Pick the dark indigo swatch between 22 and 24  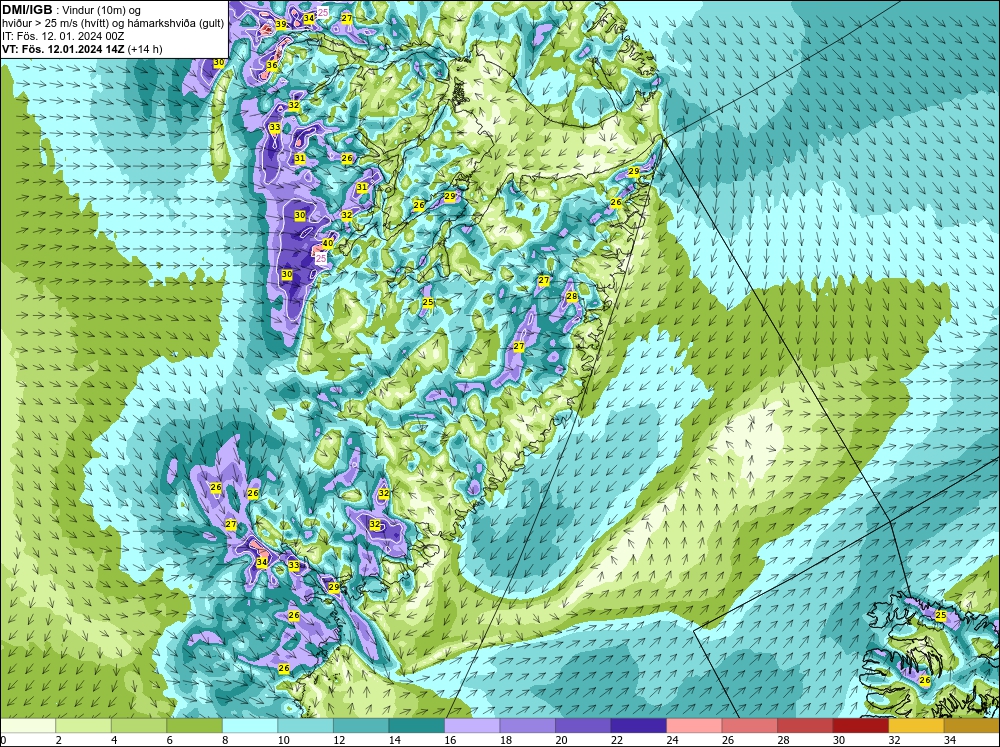point(638,726)
